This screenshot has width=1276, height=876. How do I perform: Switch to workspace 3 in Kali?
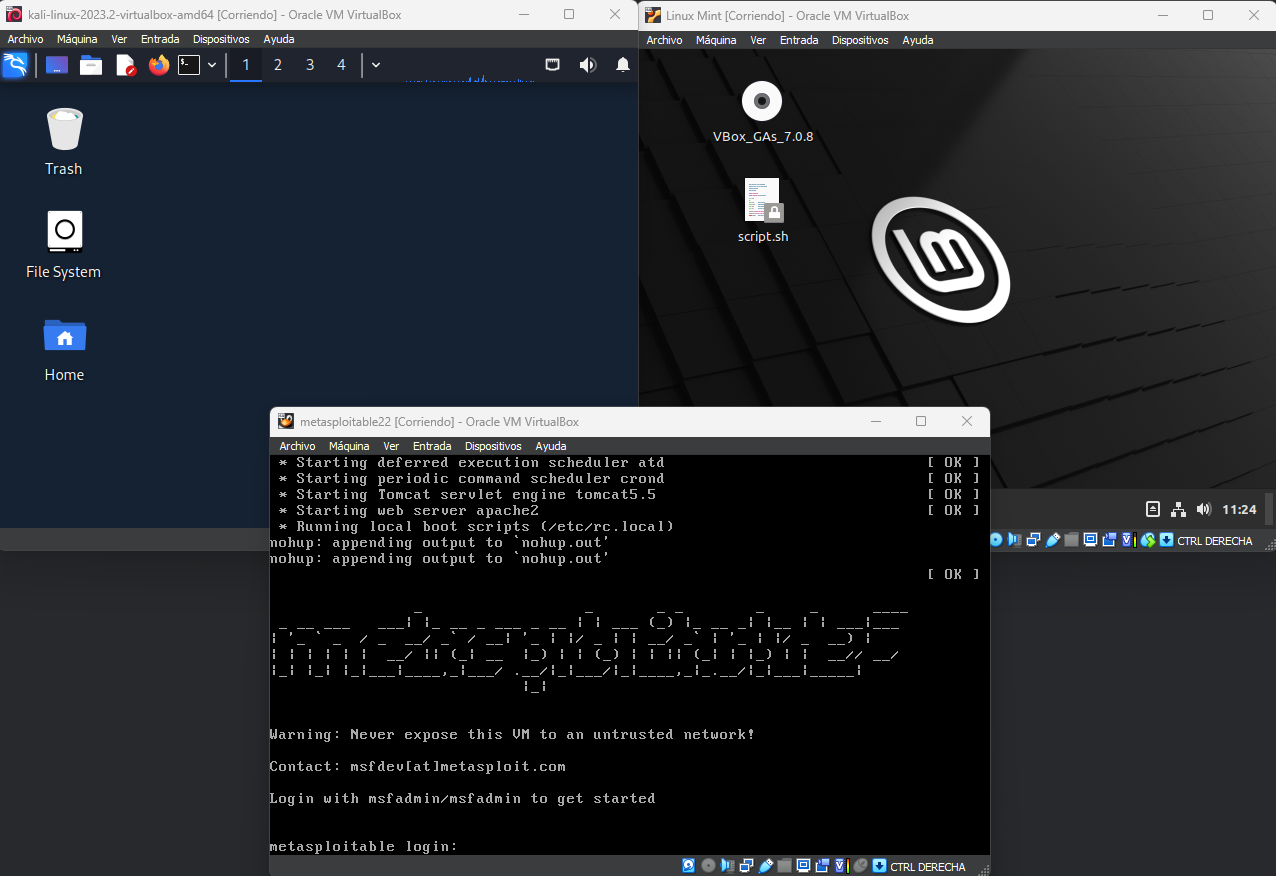point(310,65)
